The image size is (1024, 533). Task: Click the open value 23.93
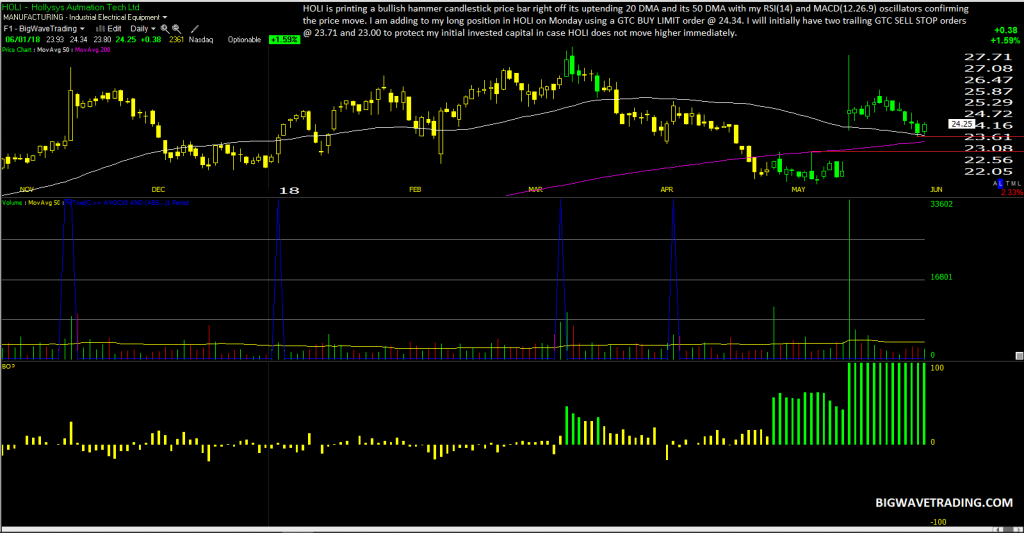(55, 40)
